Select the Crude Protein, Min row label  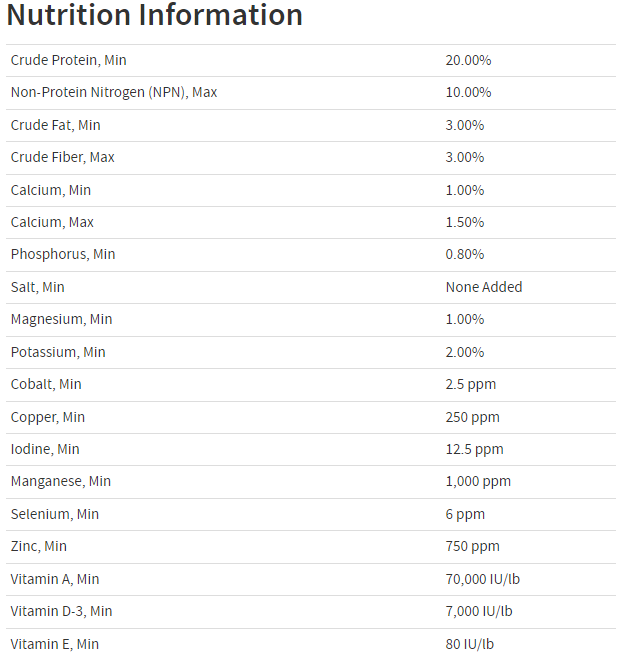[68, 60]
